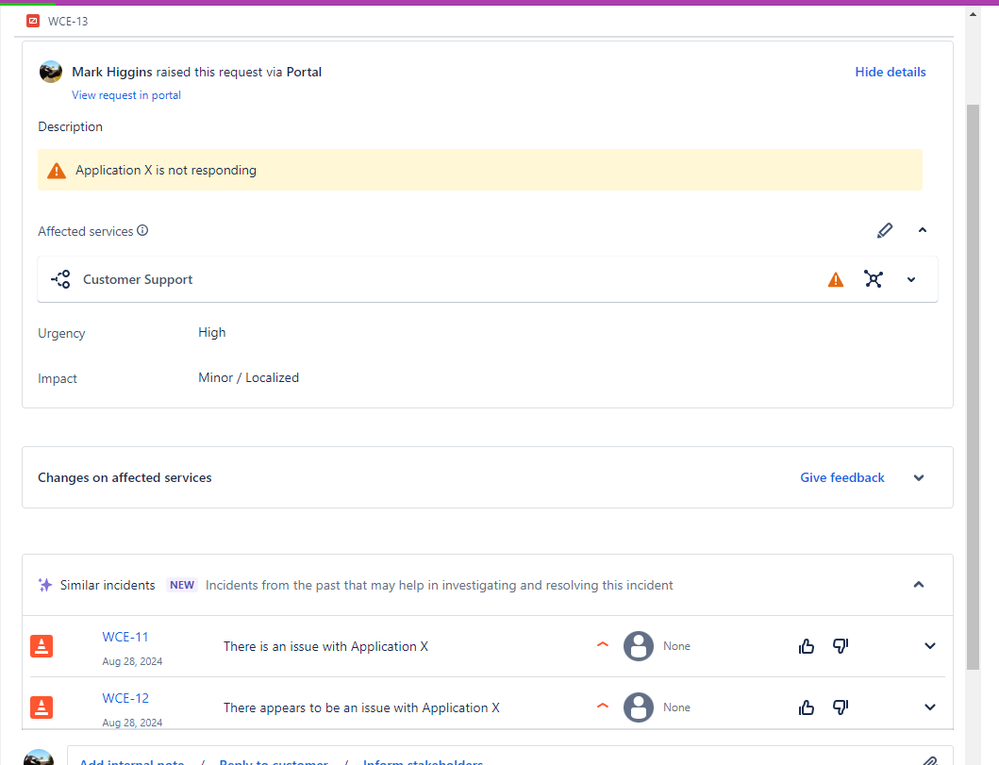Expand WCE-11 incident details chevron
This screenshot has height=765, width=999.
pos(930,646)
